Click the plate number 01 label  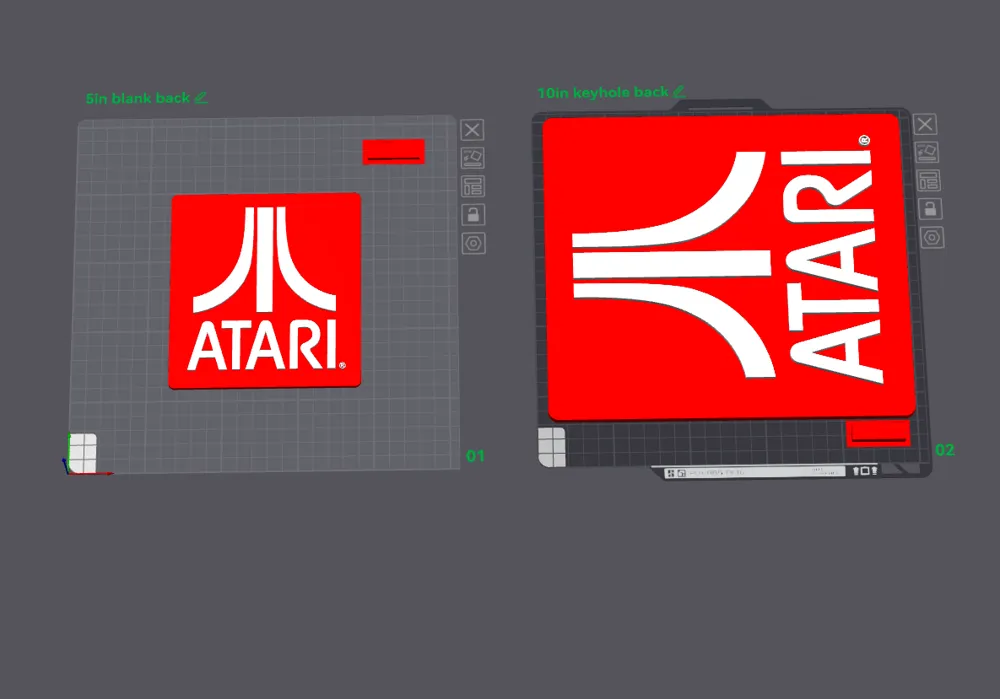[475, 456]
